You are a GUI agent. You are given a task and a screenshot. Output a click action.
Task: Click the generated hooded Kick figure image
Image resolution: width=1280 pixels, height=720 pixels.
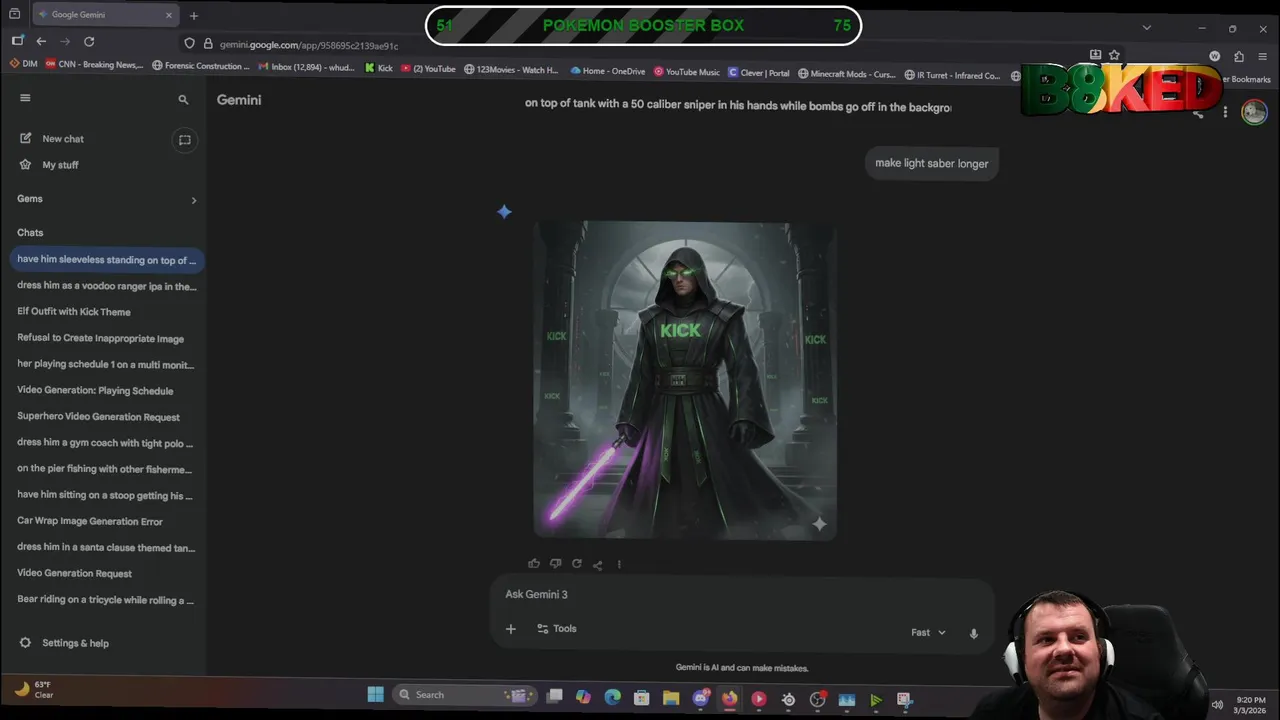[x=685, y=380]
